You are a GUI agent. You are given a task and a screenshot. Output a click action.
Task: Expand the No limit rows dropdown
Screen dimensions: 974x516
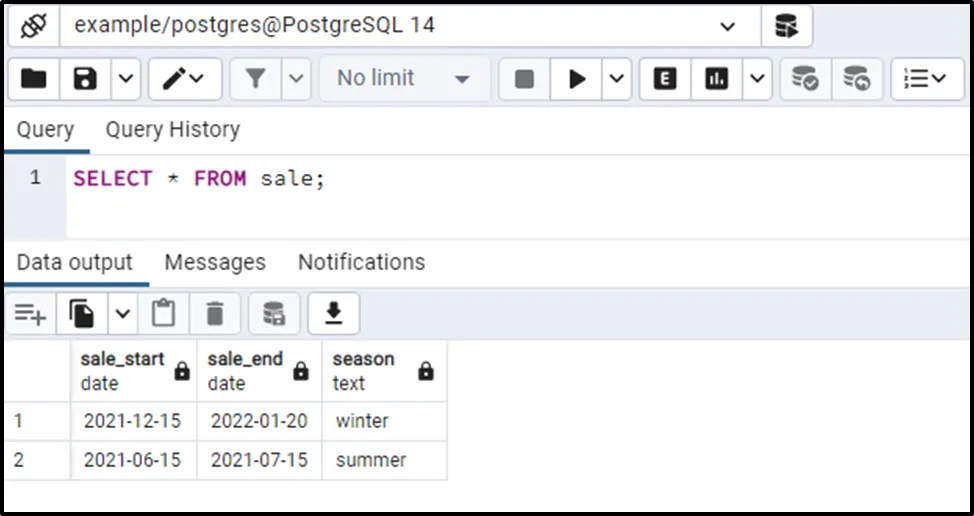click(461, 78)
